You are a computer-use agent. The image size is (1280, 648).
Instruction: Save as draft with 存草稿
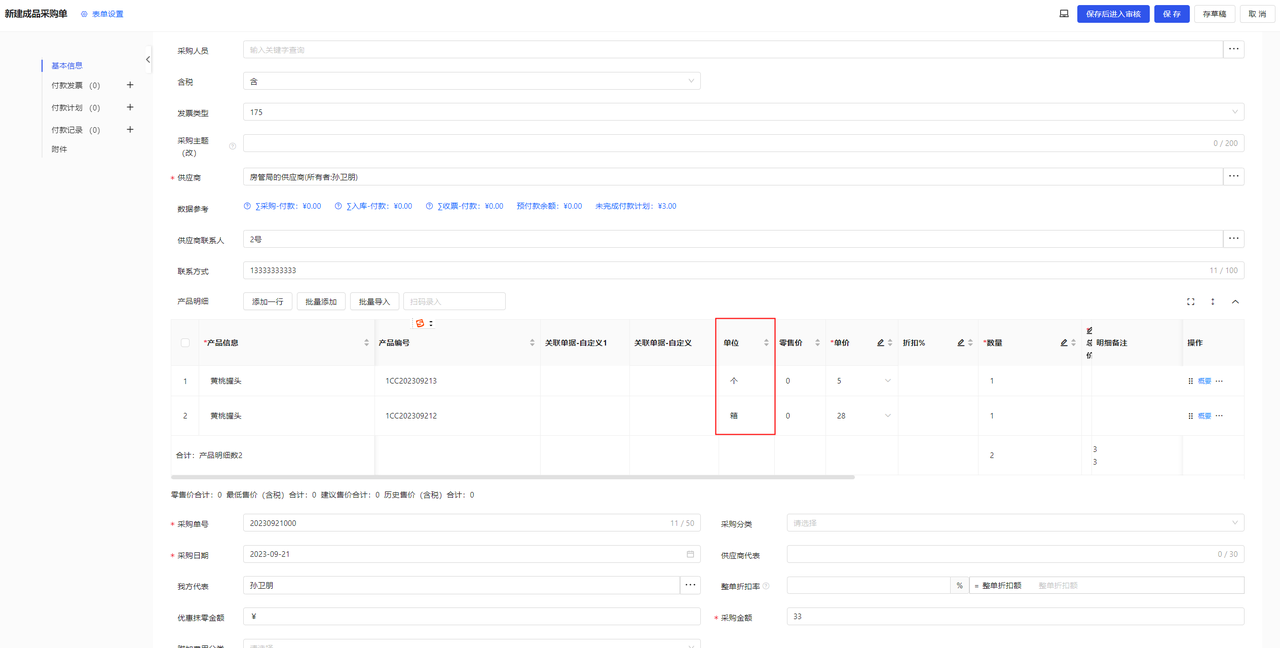(1214, 14)
